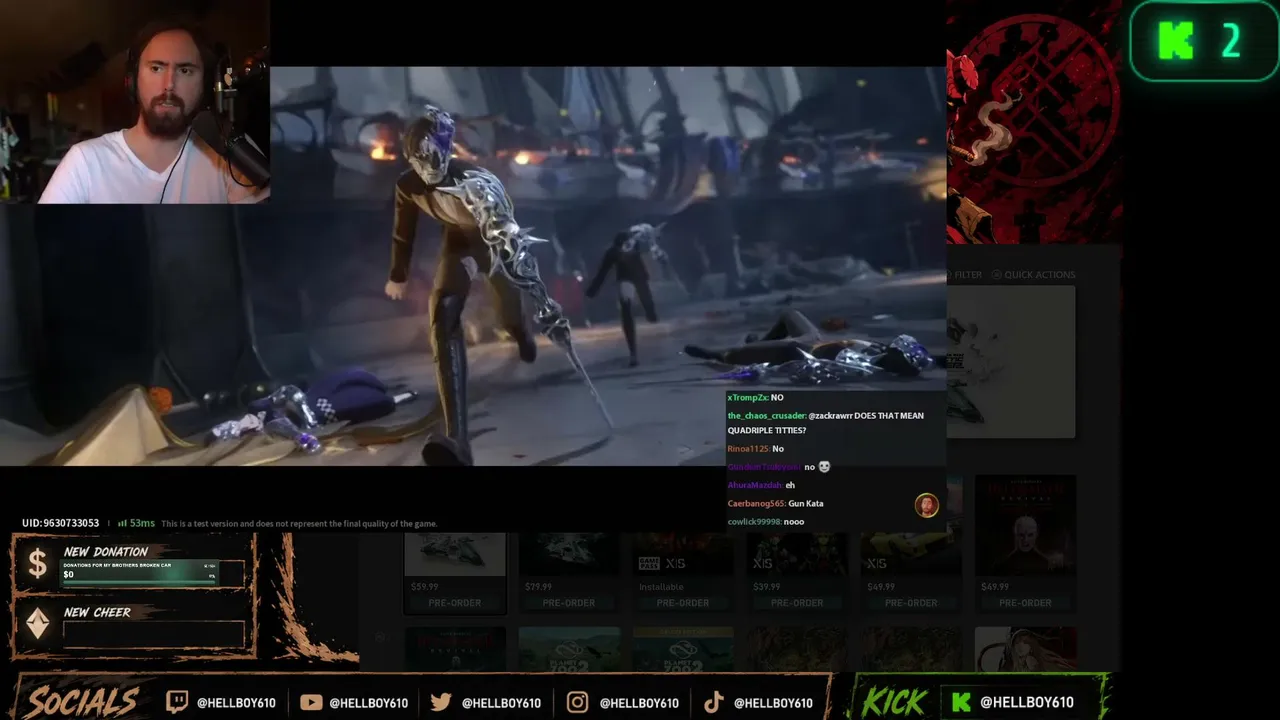Image resolution: width=1280 pixels, height=720 pixels.
Task: Click the green signal bars next to 53ms
Action: tap(122, 523)
